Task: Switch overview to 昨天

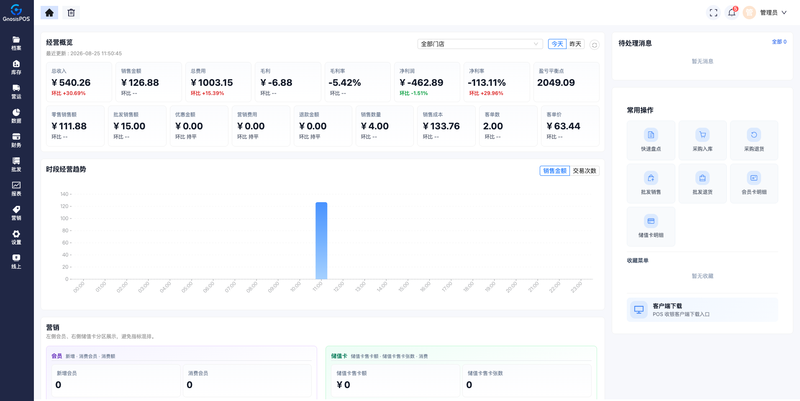Action: point(576,44)
